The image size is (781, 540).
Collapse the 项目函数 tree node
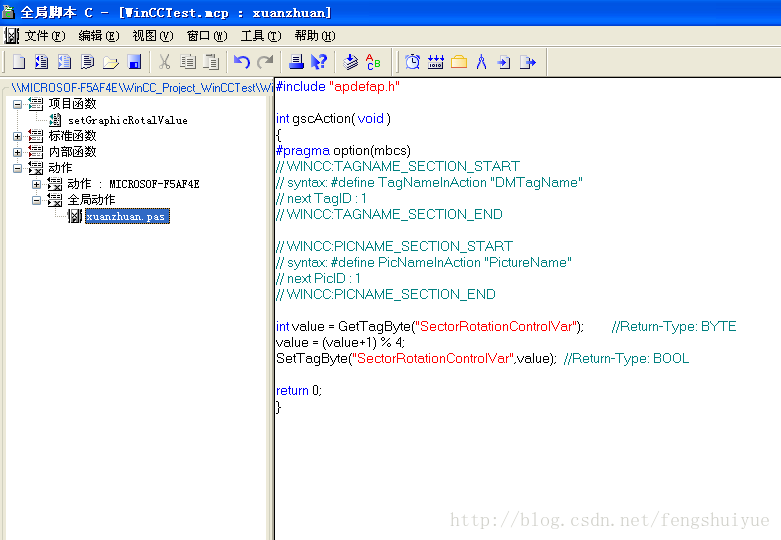click(x=17, y=104)
